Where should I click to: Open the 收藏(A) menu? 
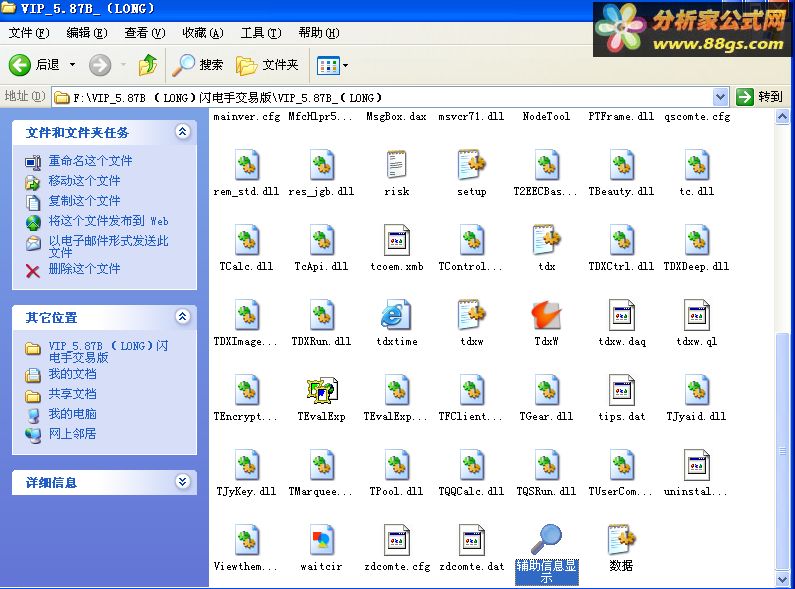pyautogui.click(x=203, y=33)
